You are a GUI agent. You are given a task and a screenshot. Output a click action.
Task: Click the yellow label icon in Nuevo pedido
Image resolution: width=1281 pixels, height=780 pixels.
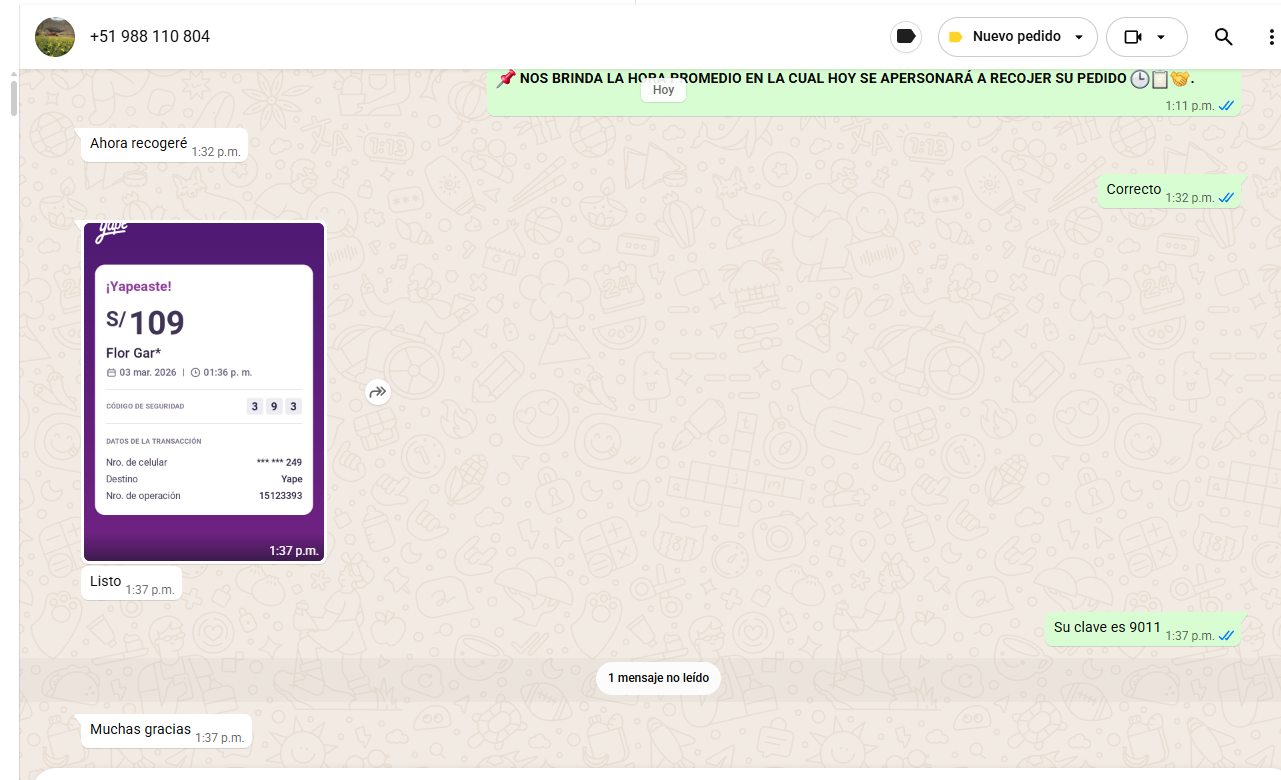(955, 37)
